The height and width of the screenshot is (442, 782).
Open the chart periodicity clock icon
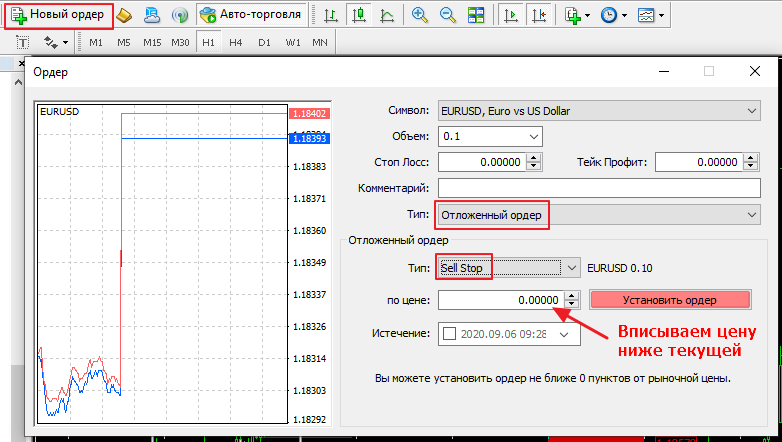[613, 15]
